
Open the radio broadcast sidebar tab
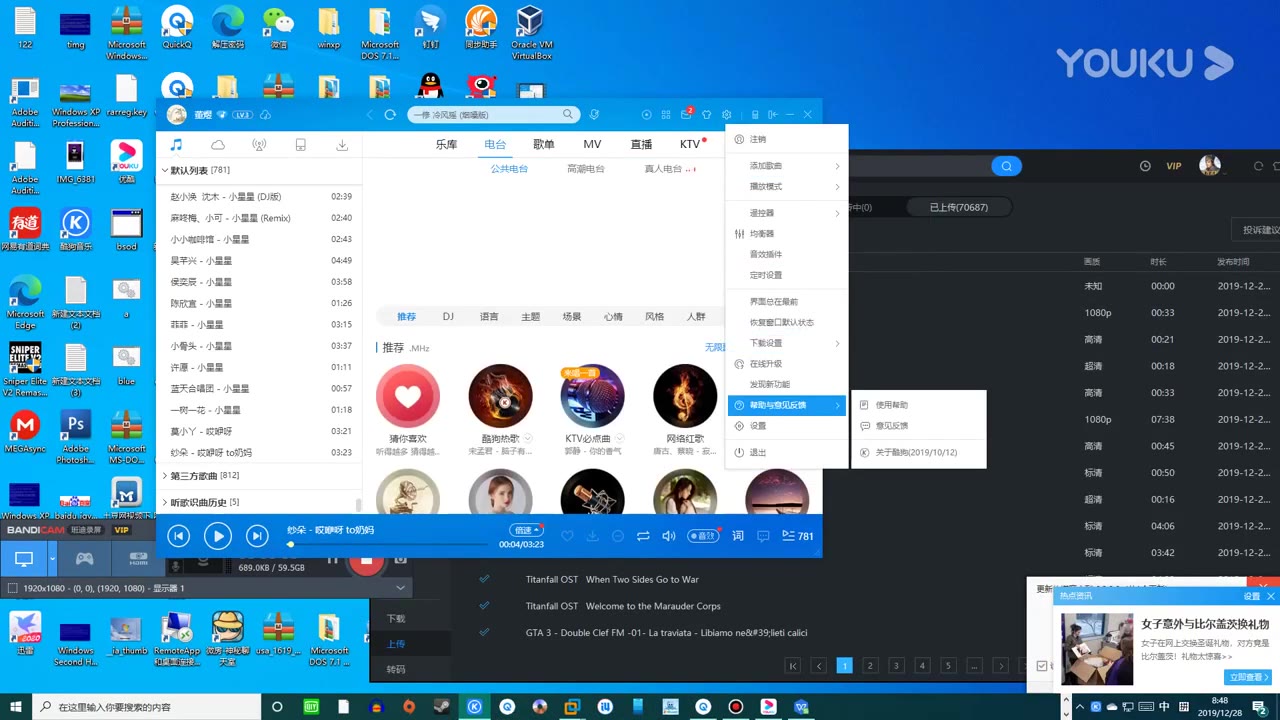[x=259, y=145]
